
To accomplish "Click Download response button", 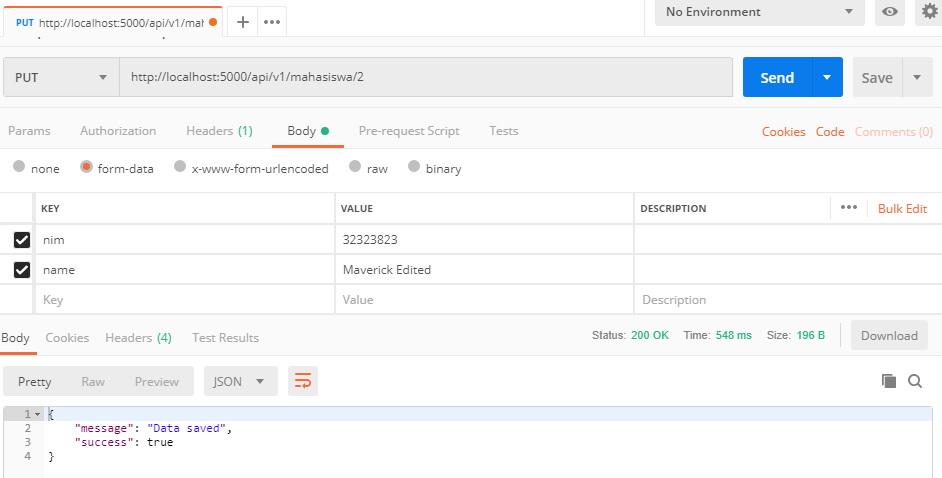I will tap(889, 336).
